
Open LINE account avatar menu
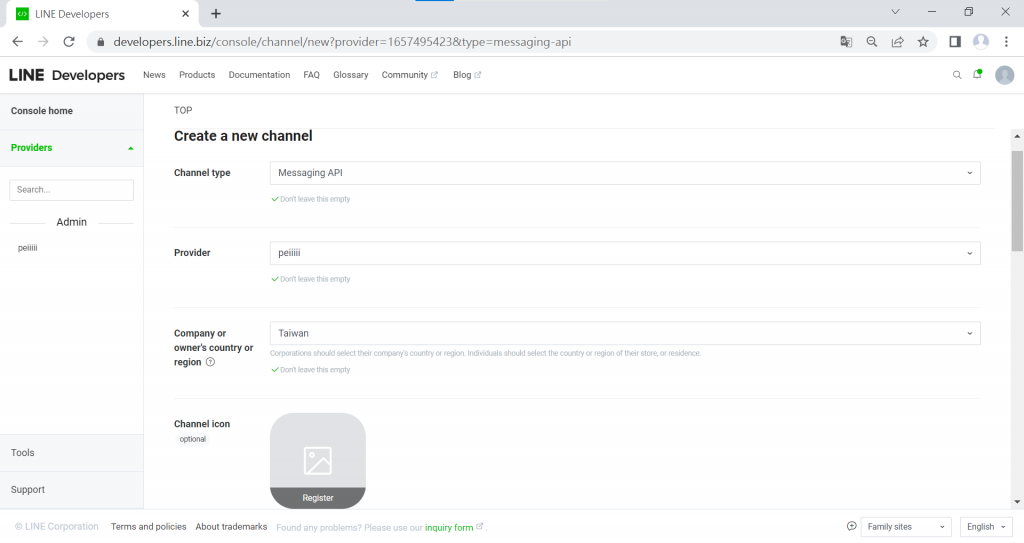coord(1004,75)
